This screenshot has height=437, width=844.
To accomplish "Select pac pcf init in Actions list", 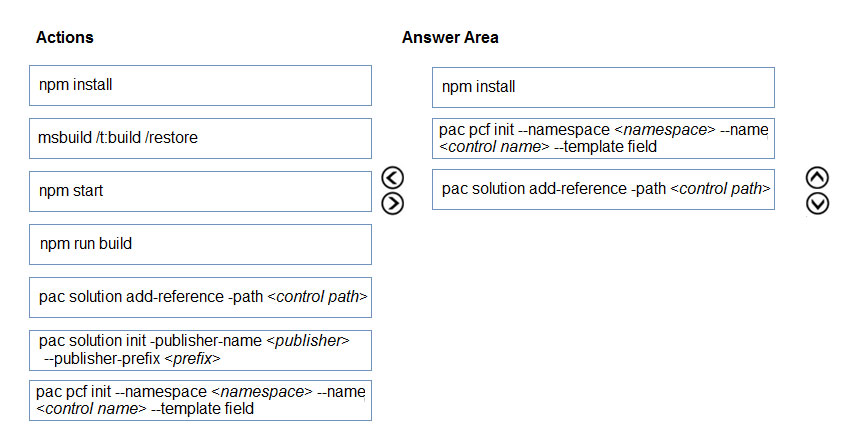I will pos(200,400).
